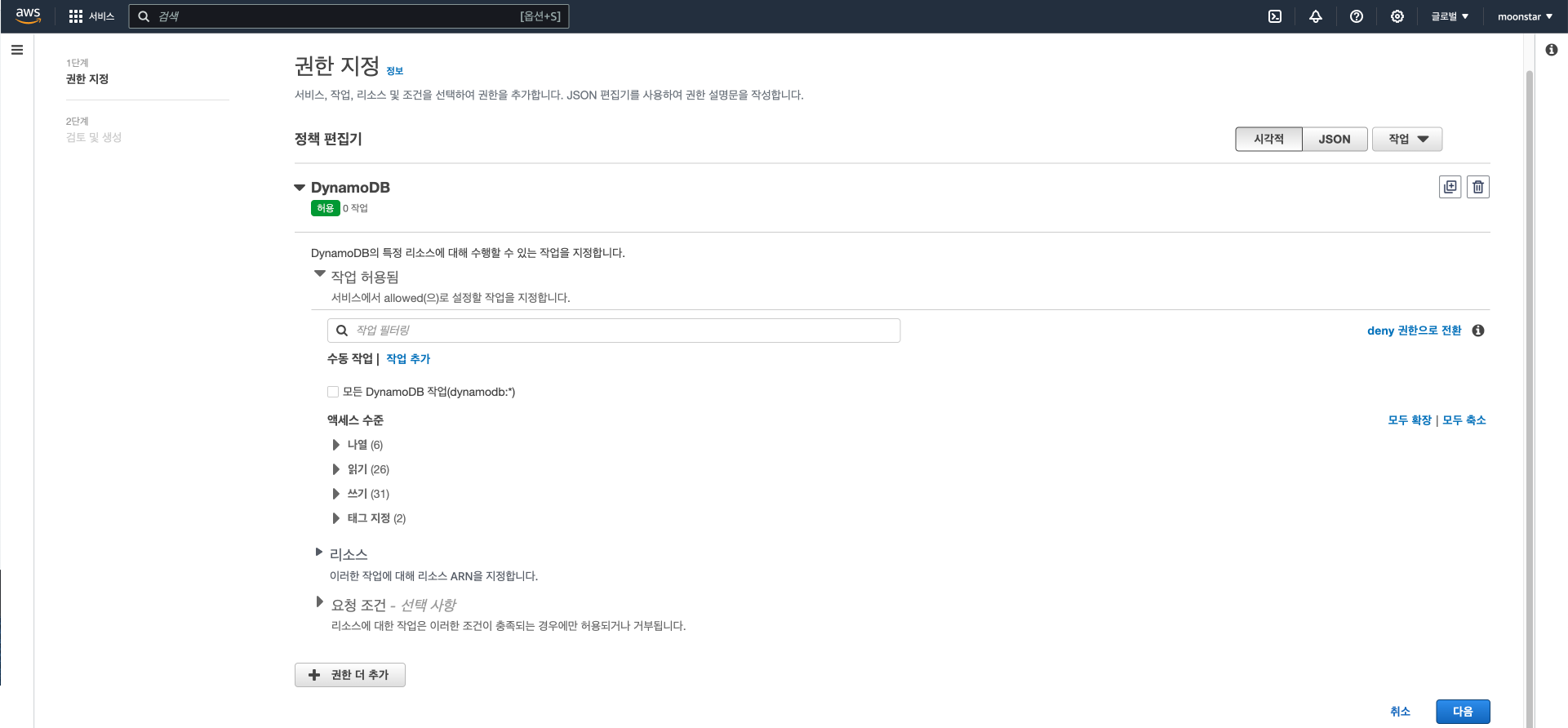Expand the 태그 지정 (2) access level

[x=335, y=518]
